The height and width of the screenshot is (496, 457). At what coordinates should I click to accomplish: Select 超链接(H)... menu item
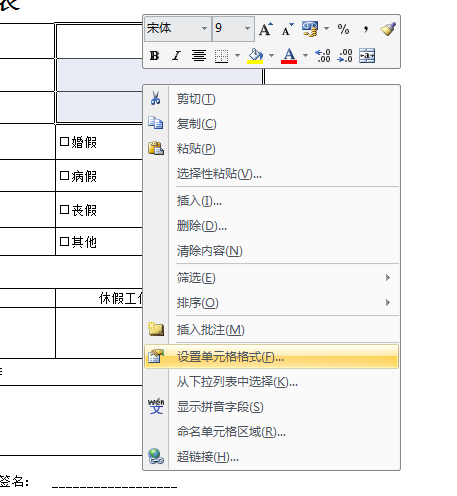coord(272,457)
